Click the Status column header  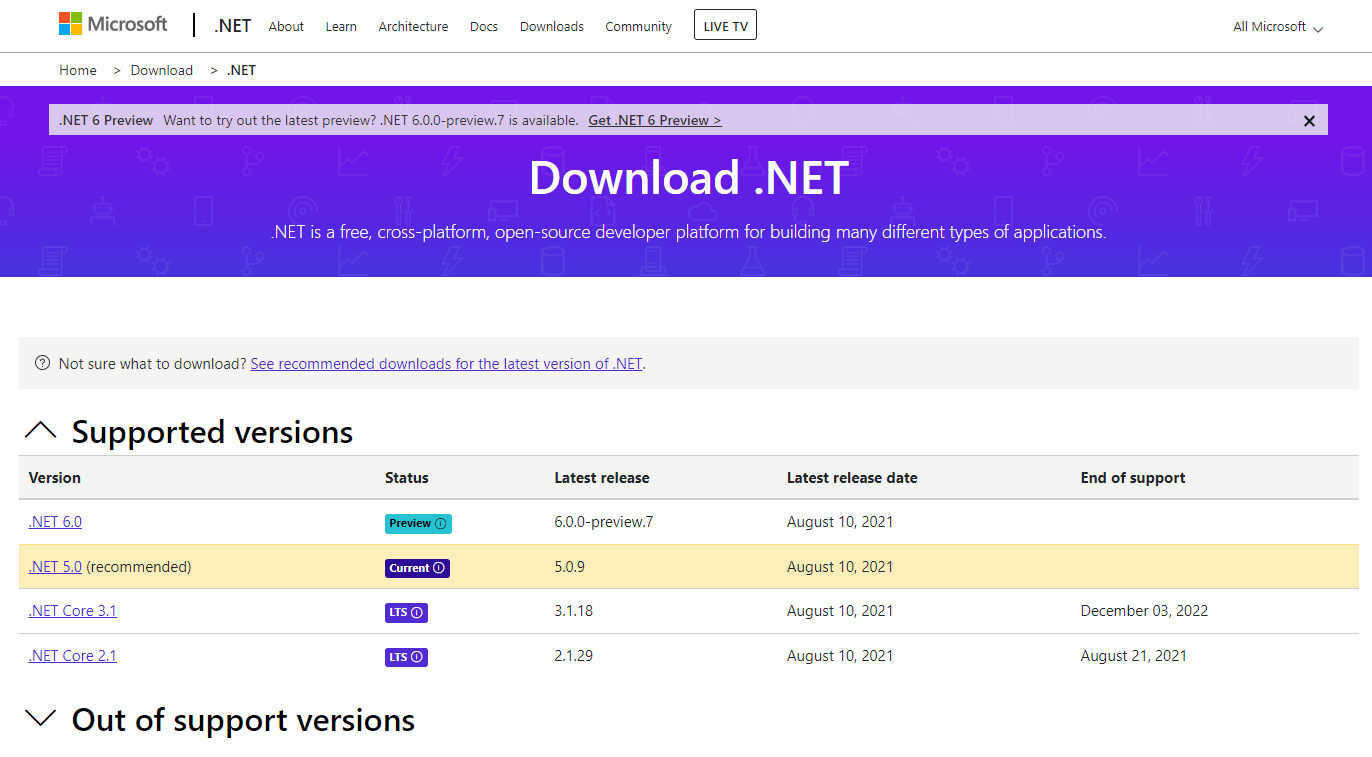(x=407, y=478)
